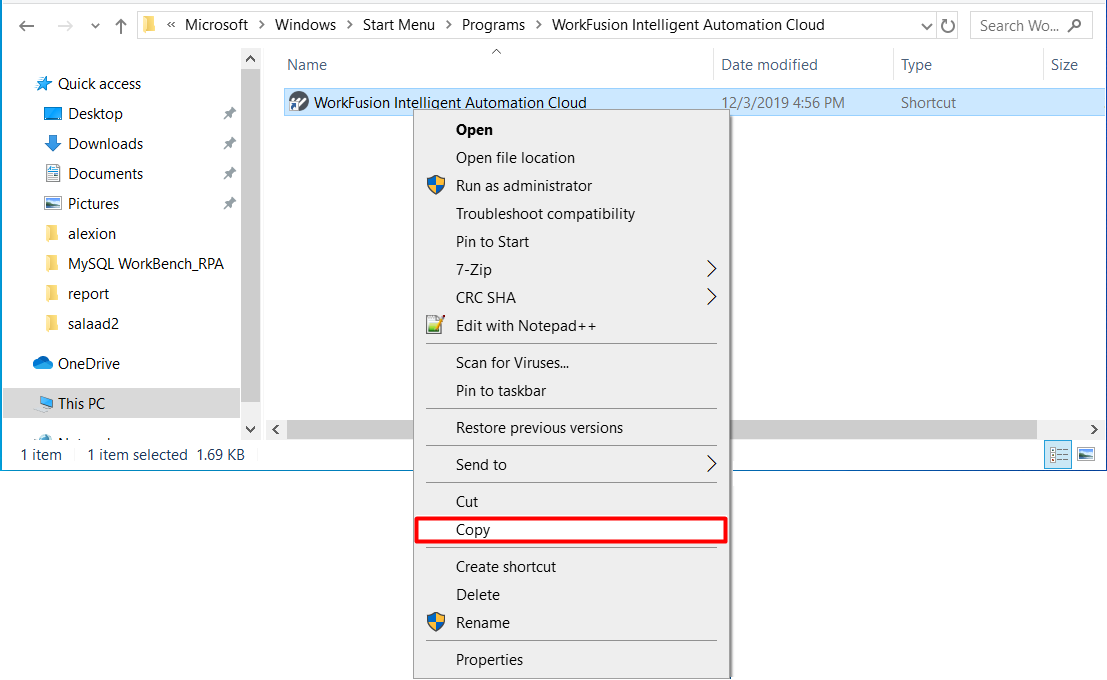Viewport: 1107px width, 680px height.
Task: Click the pin icon beside Downloads
Action: pos(229,143)
